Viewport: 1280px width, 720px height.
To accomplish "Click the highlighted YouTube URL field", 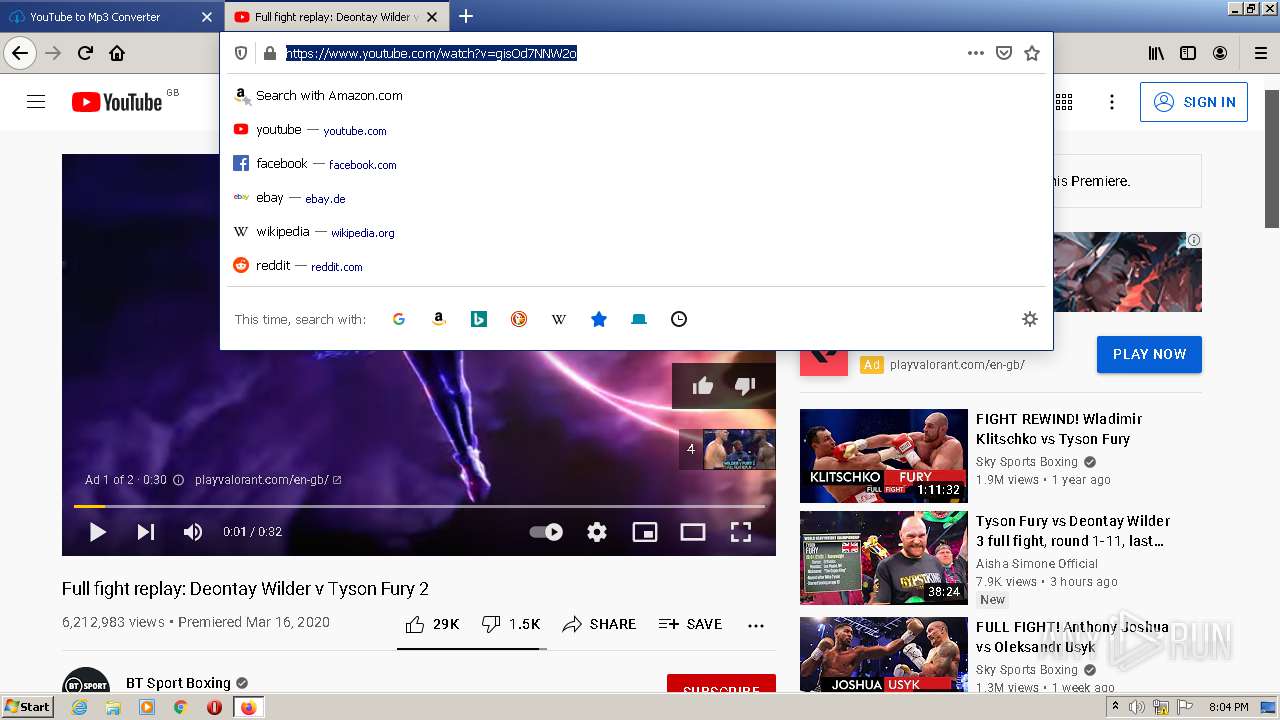I will [x=431, y=53].
